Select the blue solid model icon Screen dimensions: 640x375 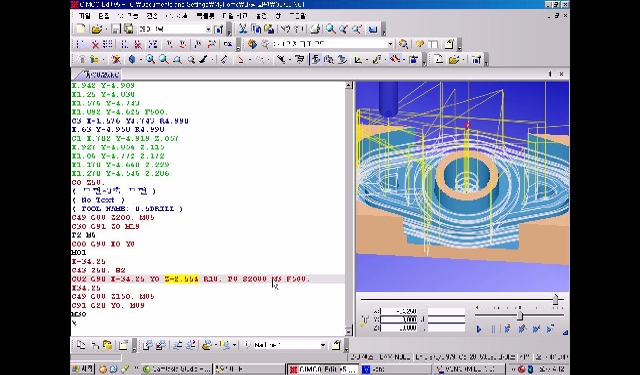(132, 60)
